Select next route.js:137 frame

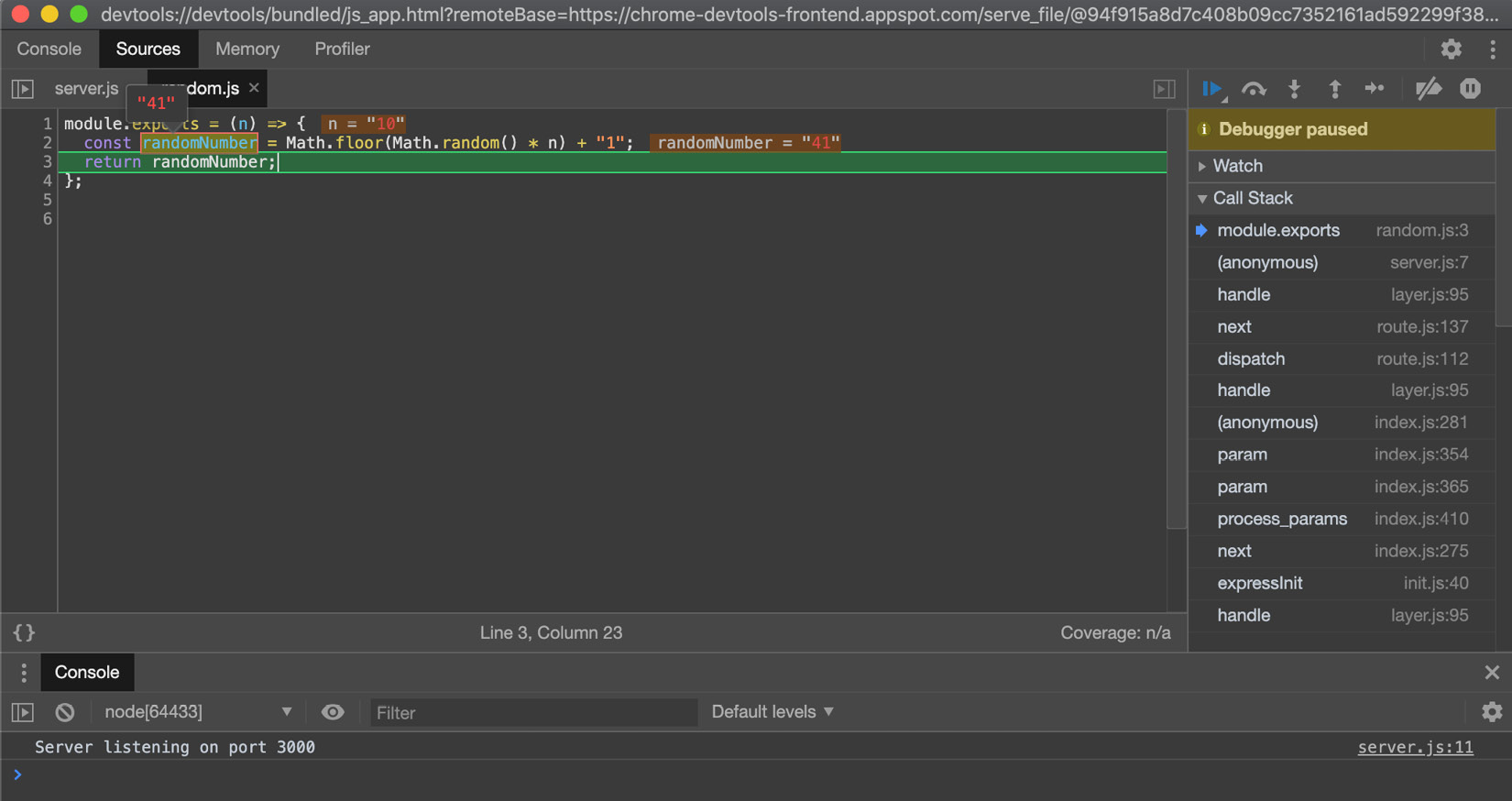pos(1342,327)
